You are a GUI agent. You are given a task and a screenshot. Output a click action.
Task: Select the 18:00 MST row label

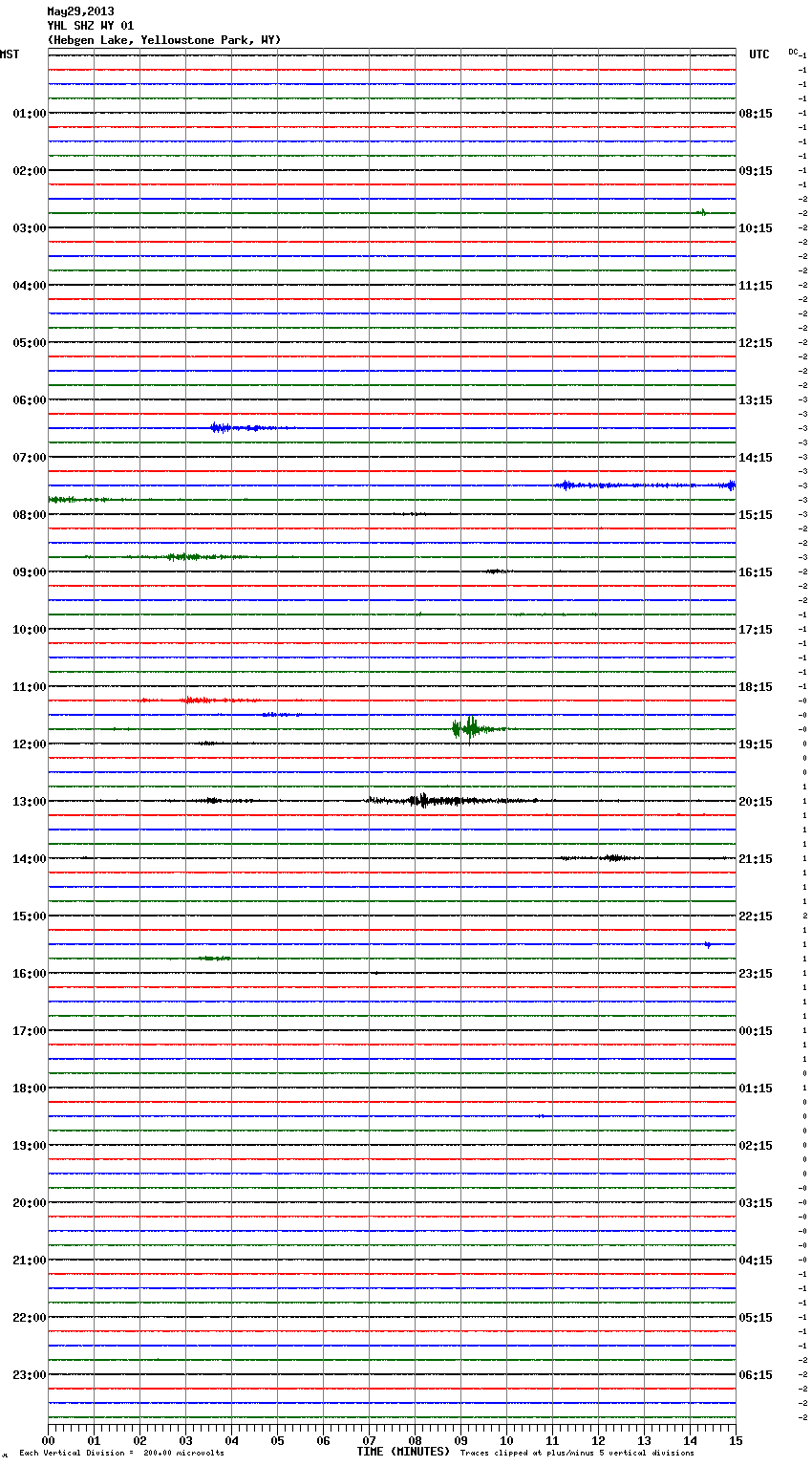pyautogui.click(x=30, y=1089)
